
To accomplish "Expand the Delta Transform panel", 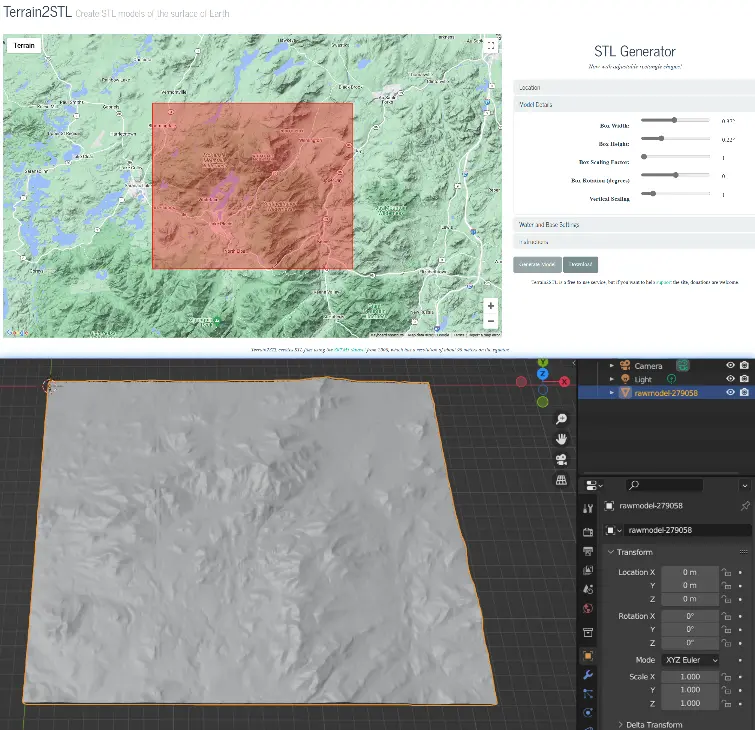I will coord(620,724).
